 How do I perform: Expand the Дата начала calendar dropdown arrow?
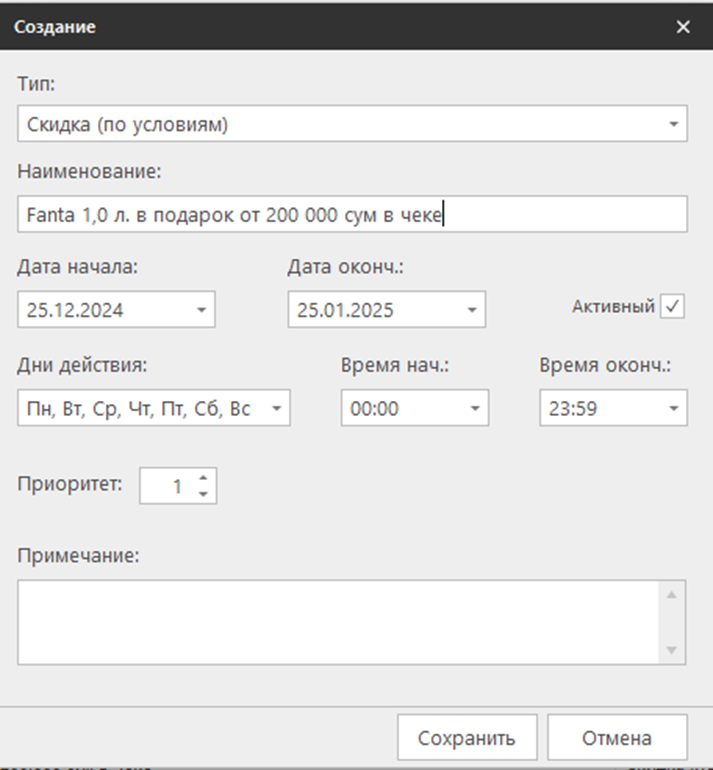202,310
